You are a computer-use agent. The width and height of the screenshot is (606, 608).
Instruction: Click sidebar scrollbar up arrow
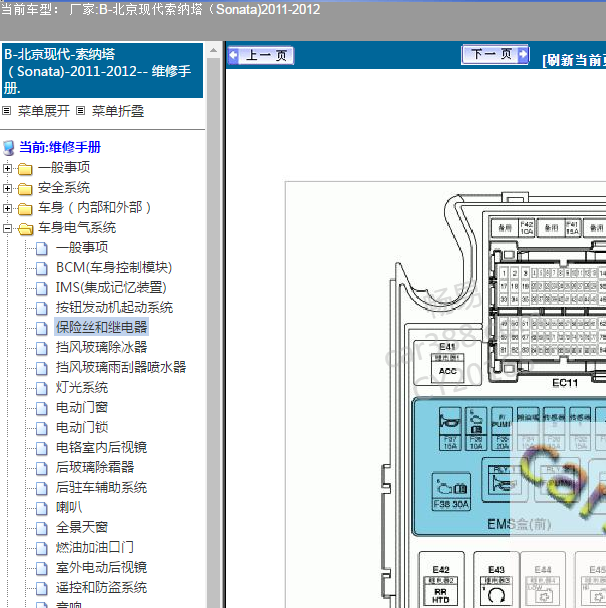[213, 50]
